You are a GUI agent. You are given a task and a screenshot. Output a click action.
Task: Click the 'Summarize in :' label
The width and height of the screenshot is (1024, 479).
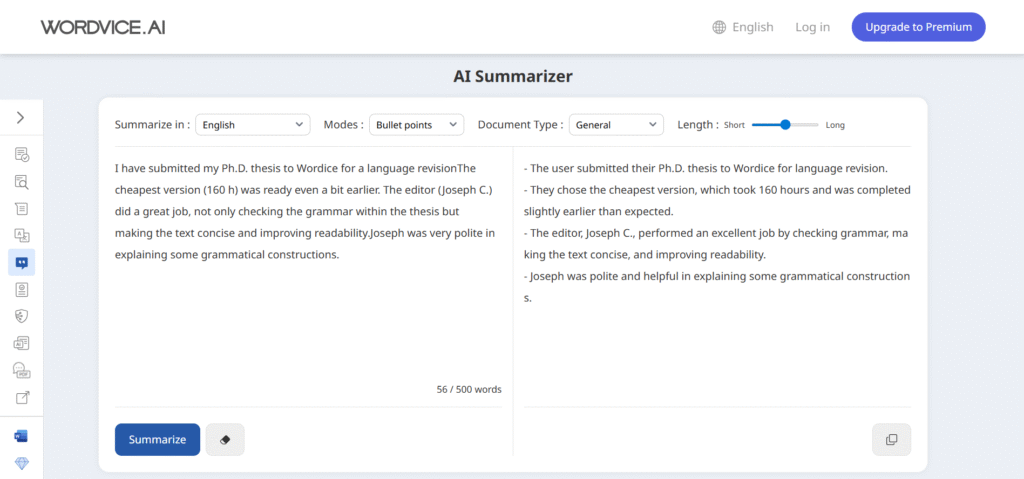(152, 125)
